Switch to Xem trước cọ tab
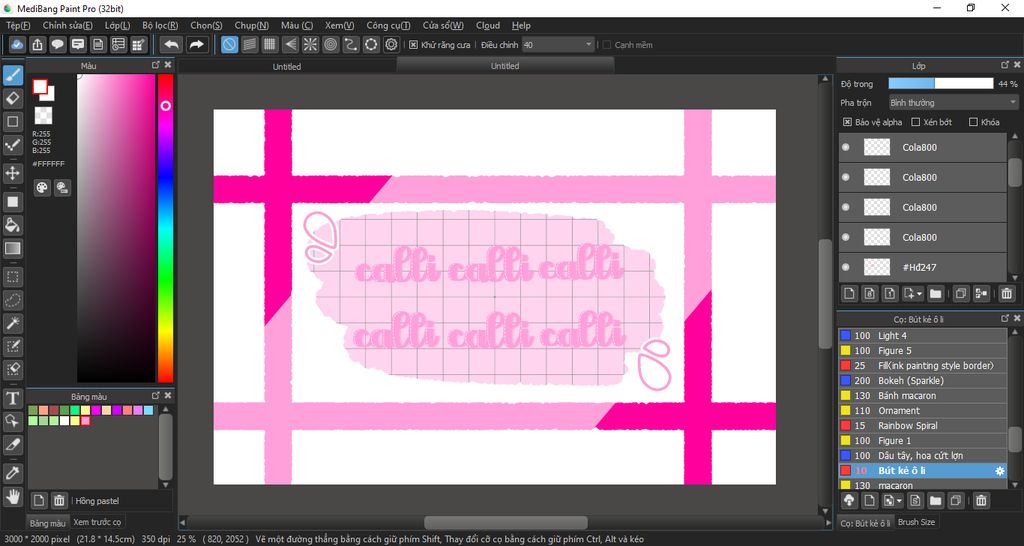The width and height of the screenshot is (1024, 546). point(97,522)
